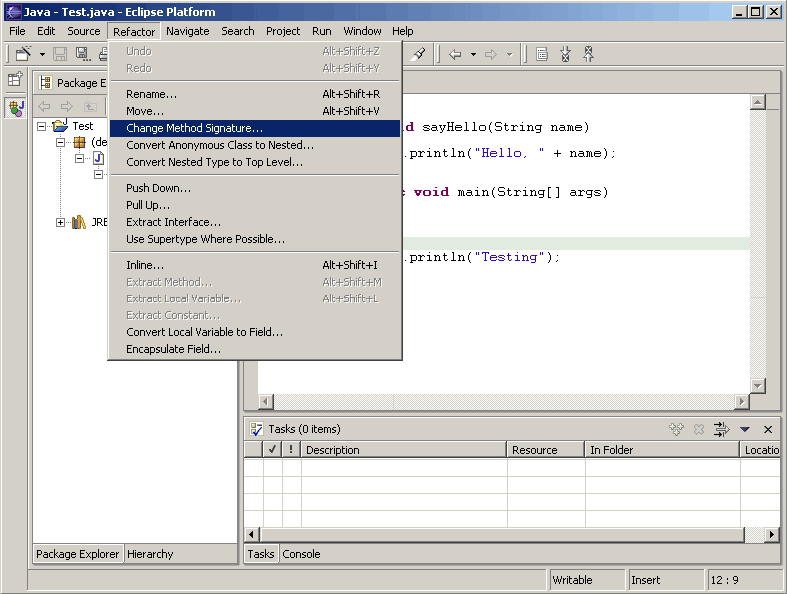Choose Inline... menu item

[x=255, y=265]
